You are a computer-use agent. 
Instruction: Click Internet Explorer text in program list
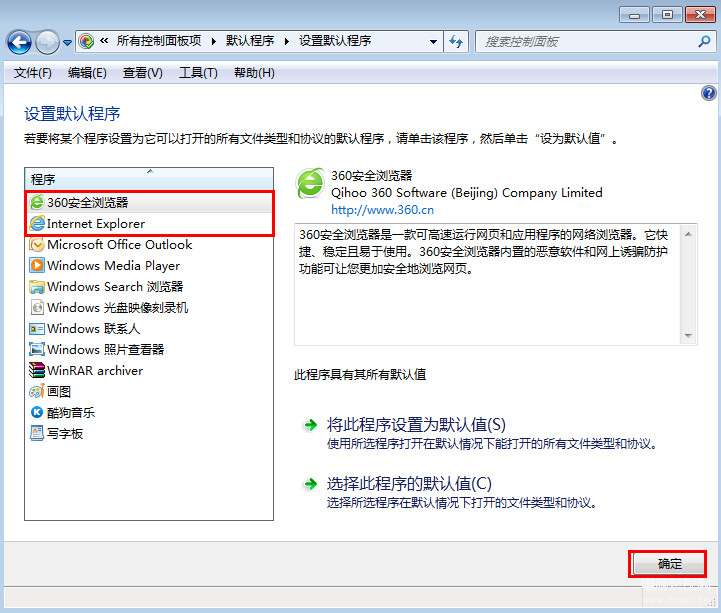[x=96, y=223]
